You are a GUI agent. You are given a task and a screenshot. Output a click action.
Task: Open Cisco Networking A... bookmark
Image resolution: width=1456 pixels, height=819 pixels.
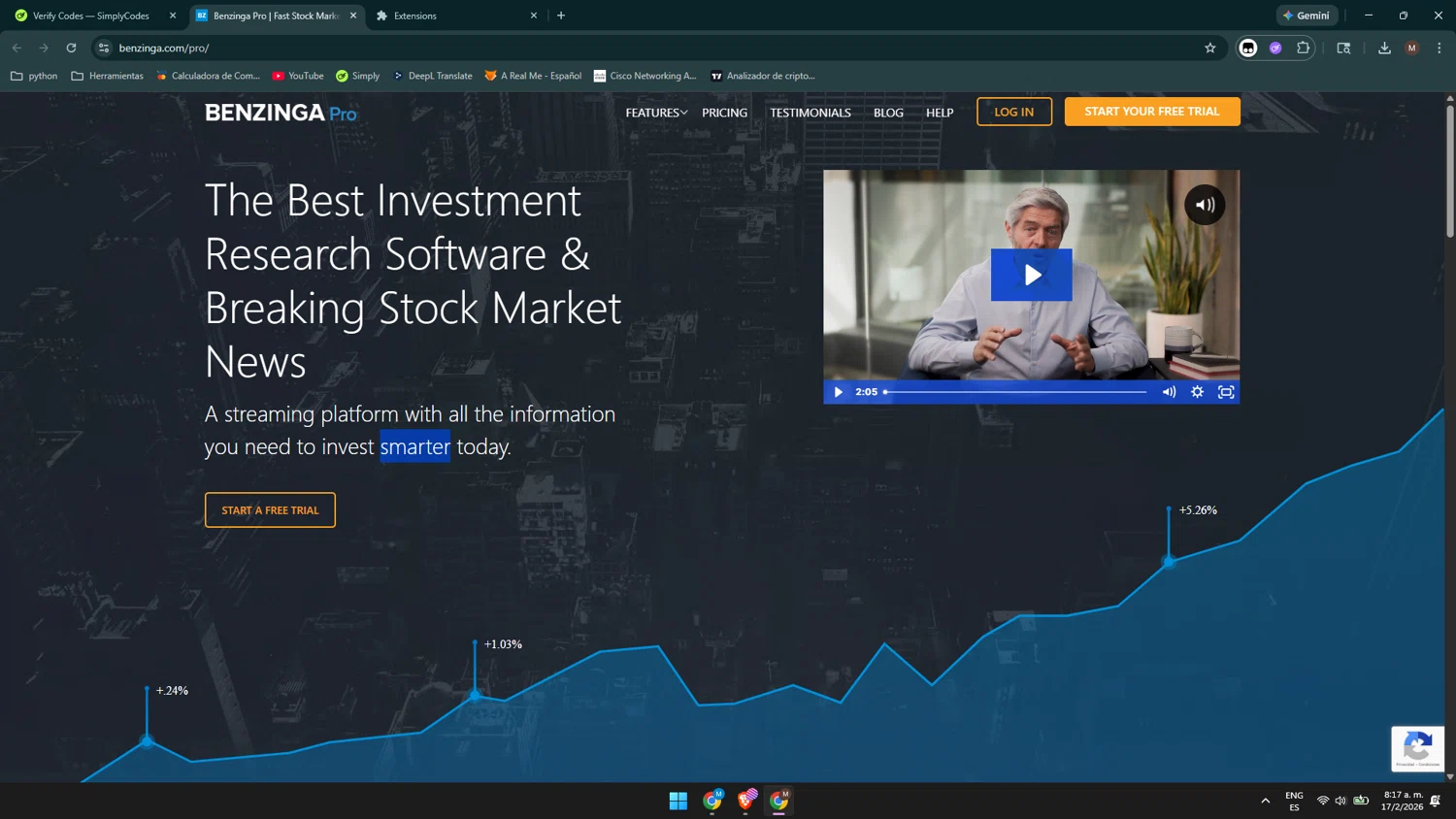[645, 76]
